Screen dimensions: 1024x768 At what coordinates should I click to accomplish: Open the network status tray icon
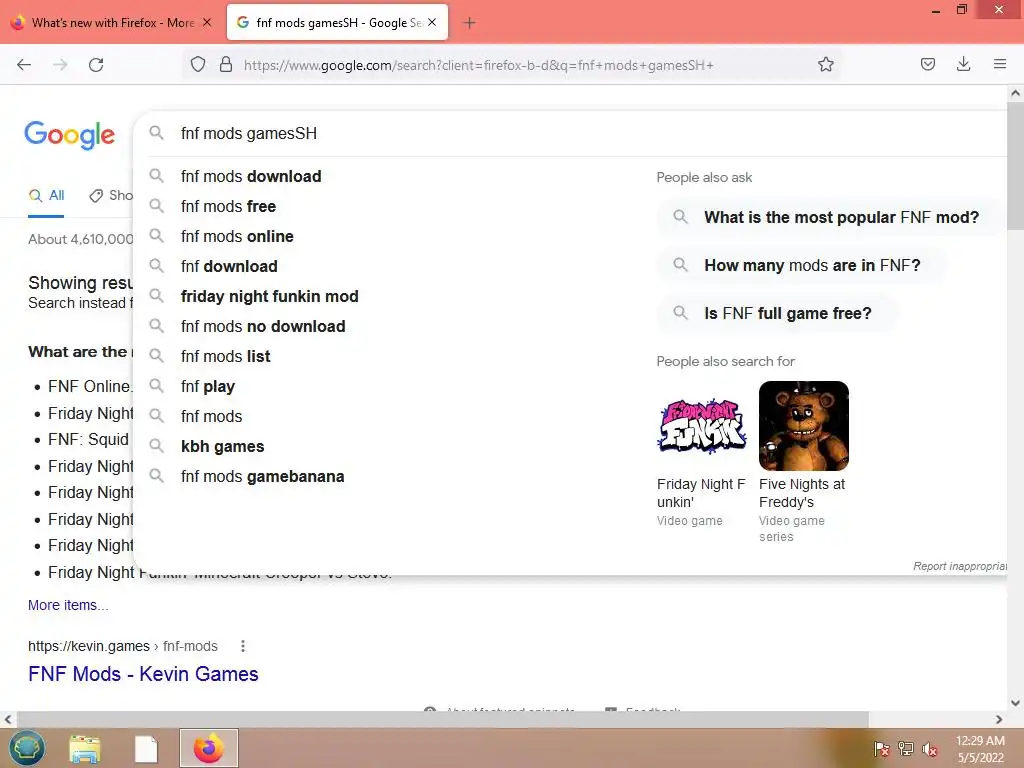pos(905,748)
